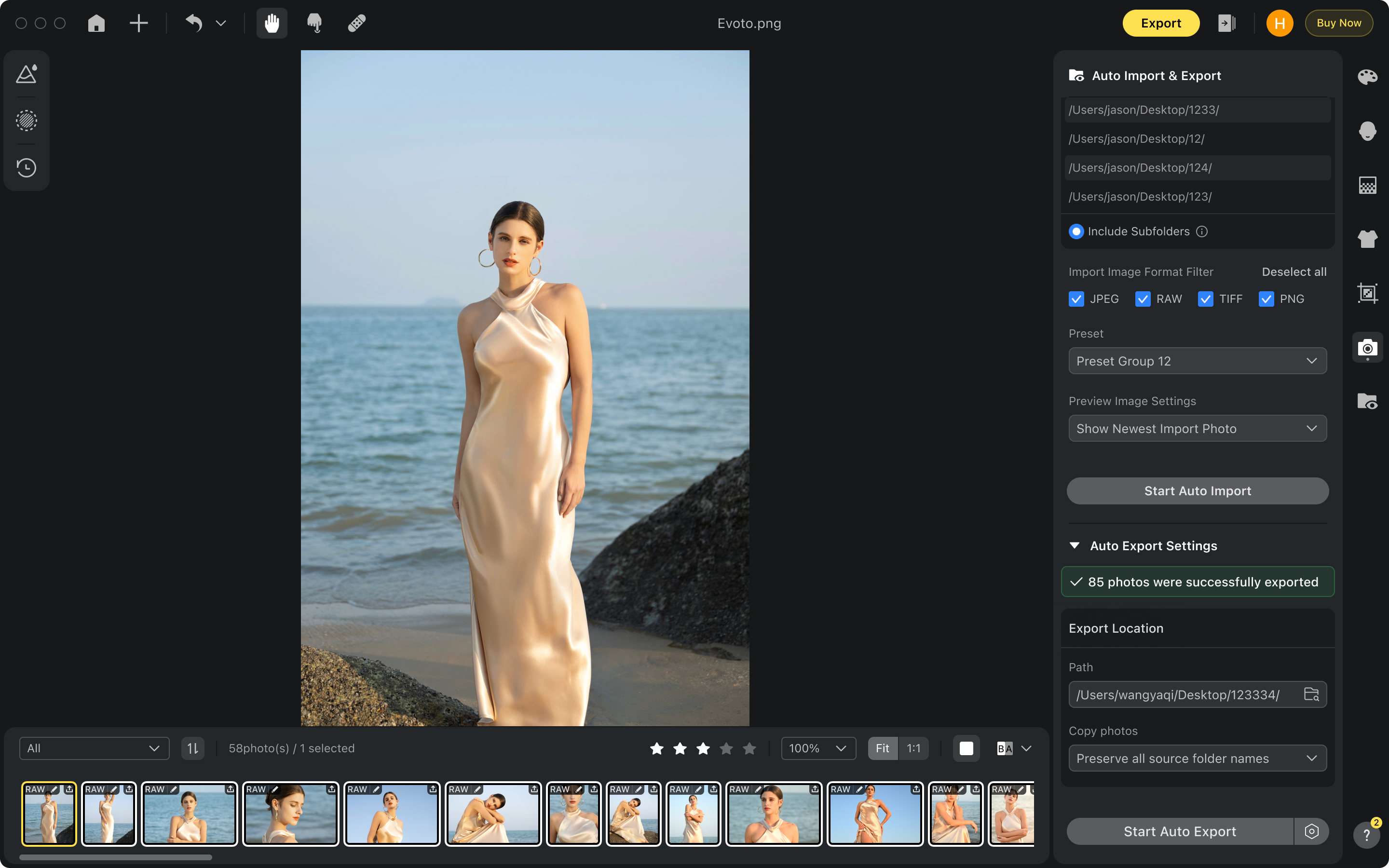Open the Portrait retouch panel
Viewport: 1389px width, 868px height.
pos(1368,131)
